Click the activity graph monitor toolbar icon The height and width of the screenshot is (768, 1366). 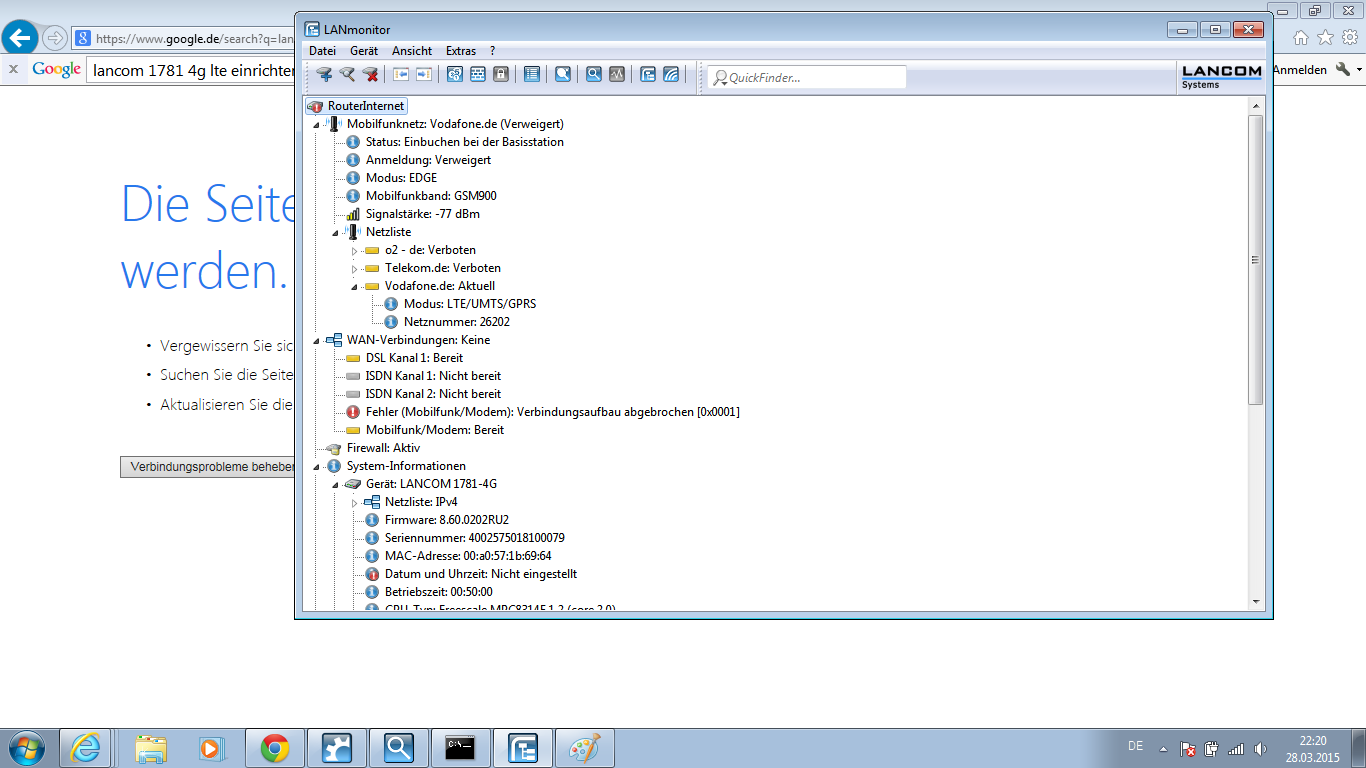point(617,74)
